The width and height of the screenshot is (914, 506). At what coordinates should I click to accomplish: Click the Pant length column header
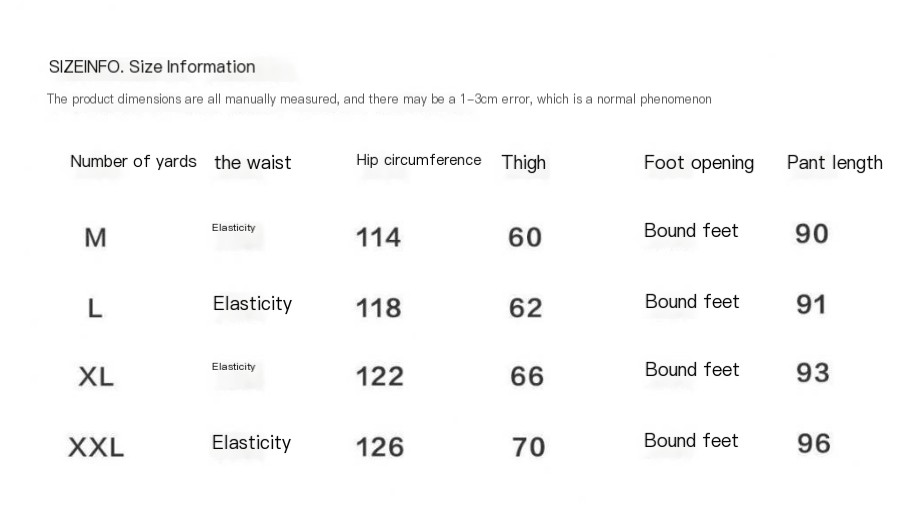(835, 163)
